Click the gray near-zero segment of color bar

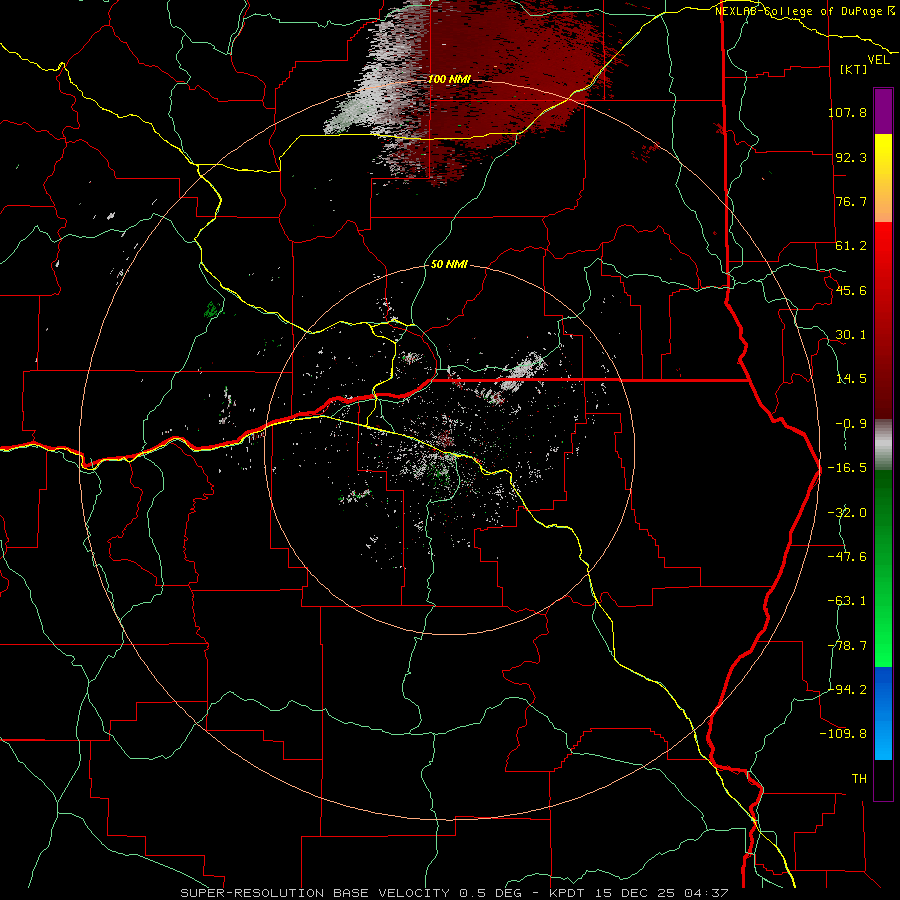pyautogui.click(x=883, y=445)
